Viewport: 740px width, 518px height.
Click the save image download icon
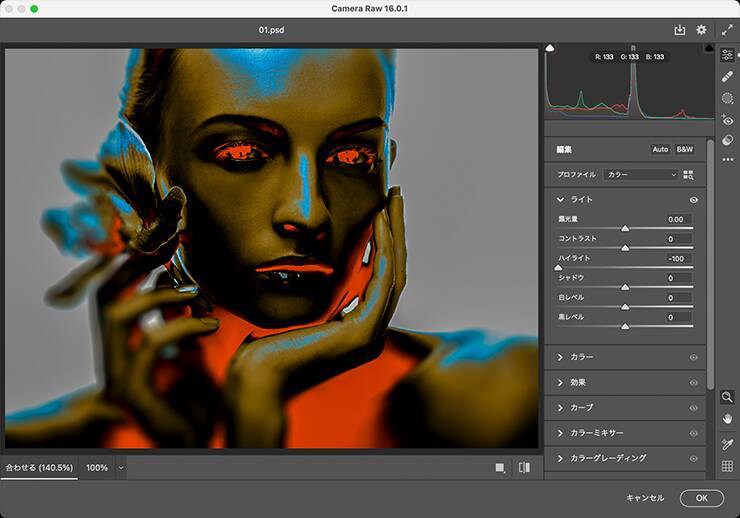point(680,31)
